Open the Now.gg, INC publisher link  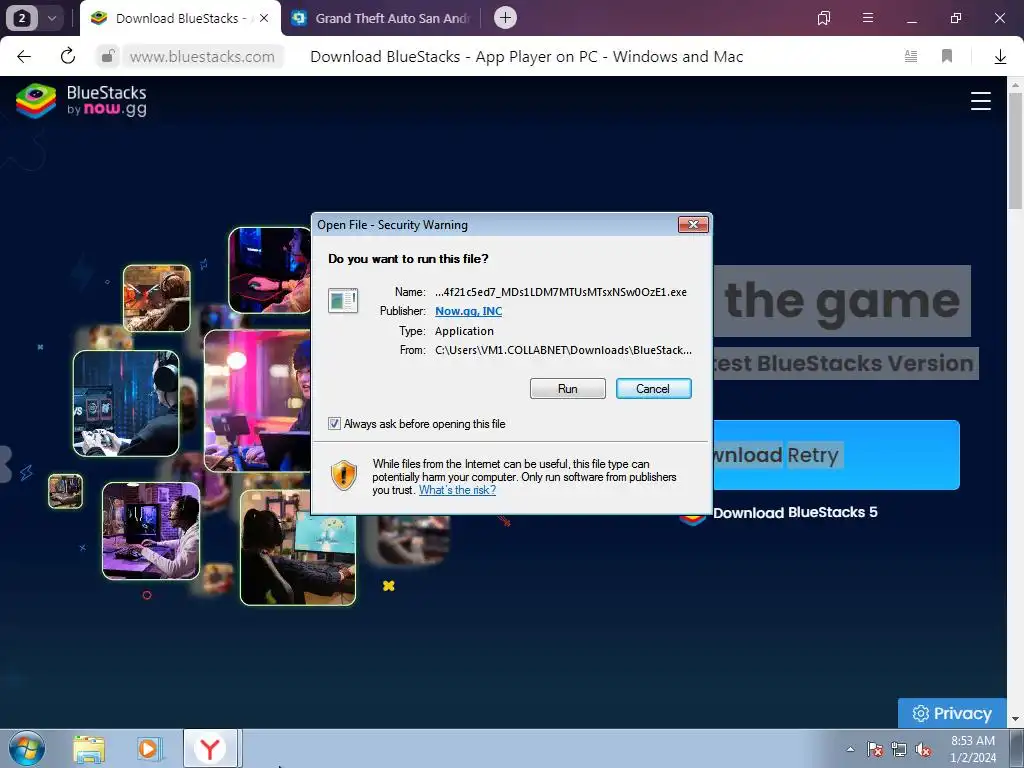468,311
